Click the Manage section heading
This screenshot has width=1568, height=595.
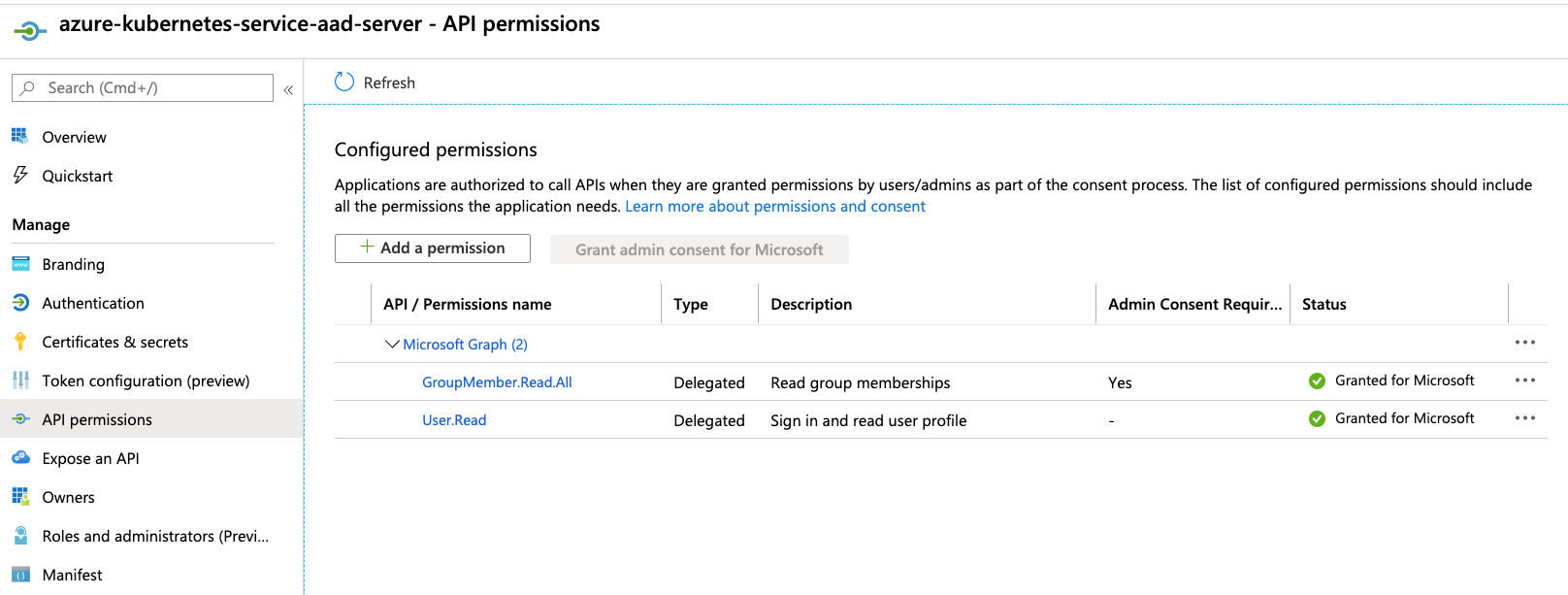pos(41,224)
